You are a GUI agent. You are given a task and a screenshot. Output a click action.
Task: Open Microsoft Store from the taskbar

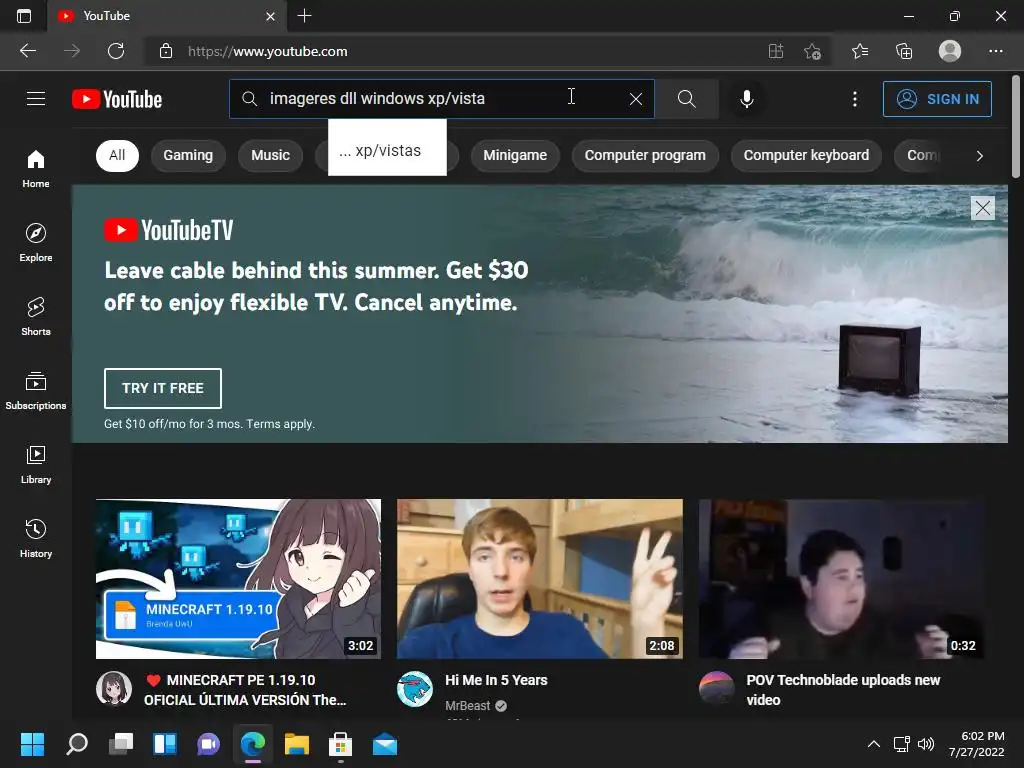point(340,744)
